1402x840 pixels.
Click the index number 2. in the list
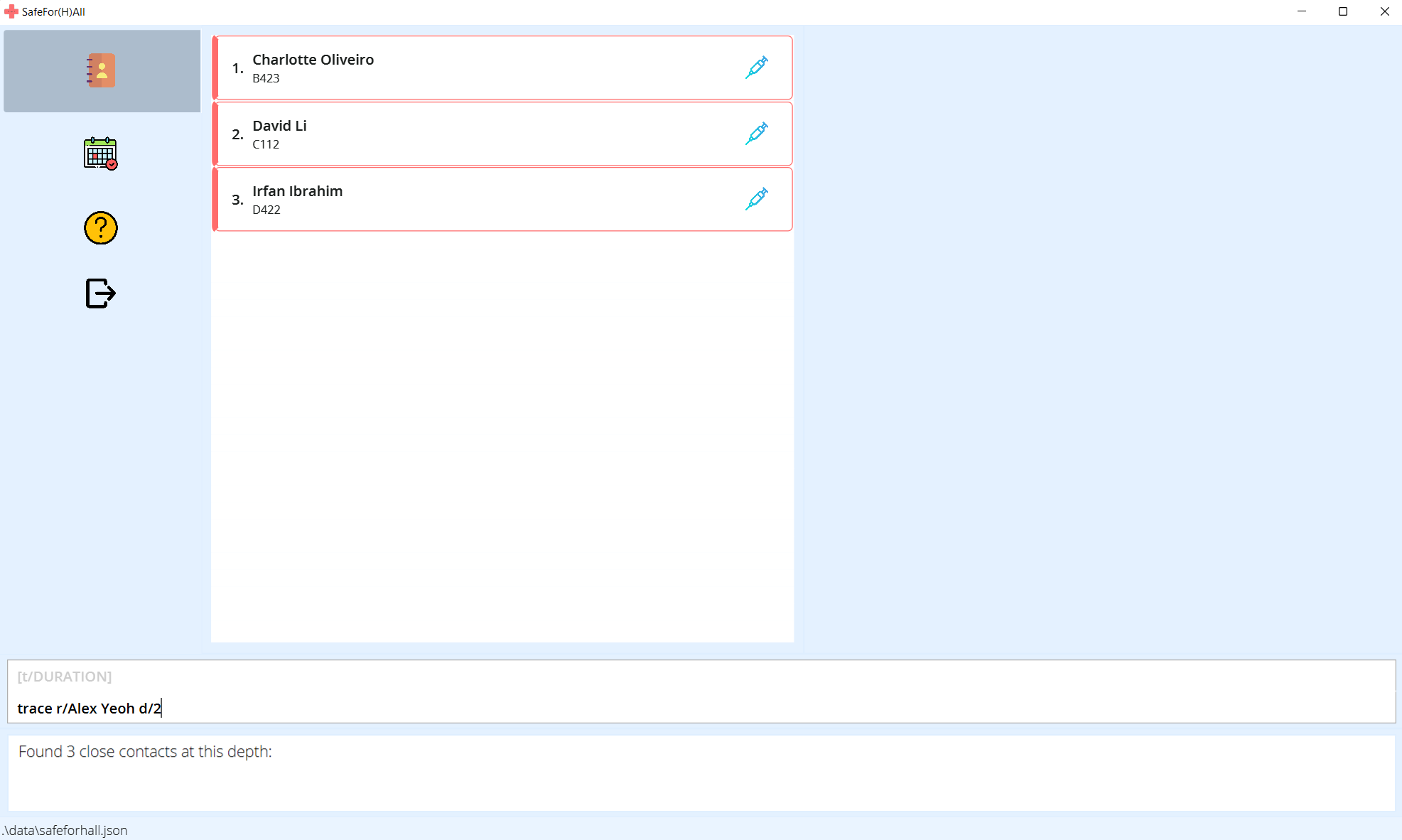click(237, 134)
